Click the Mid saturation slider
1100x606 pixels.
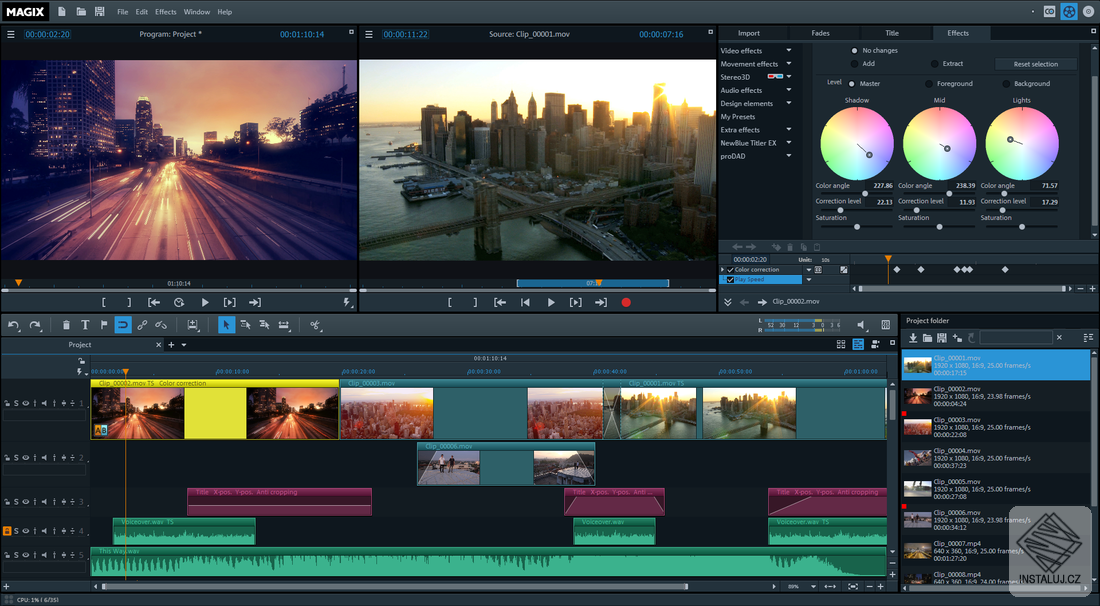pos(939,227)
